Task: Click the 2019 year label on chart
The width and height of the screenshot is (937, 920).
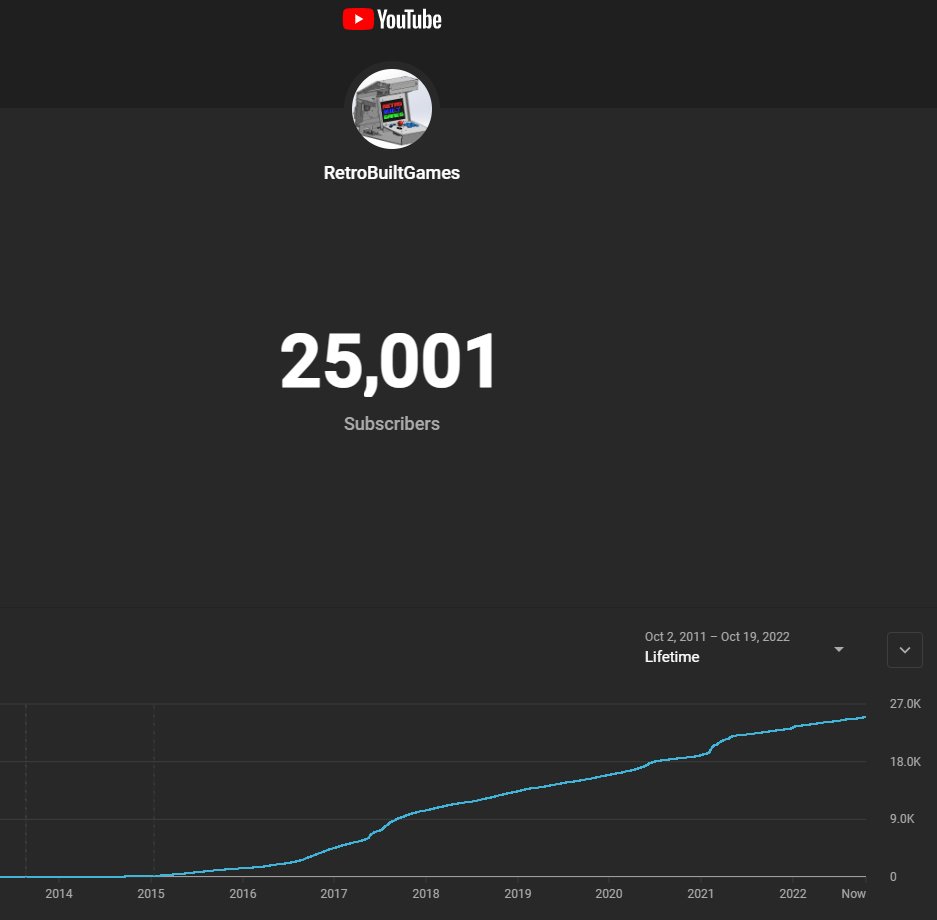Action: click(518, 894)
